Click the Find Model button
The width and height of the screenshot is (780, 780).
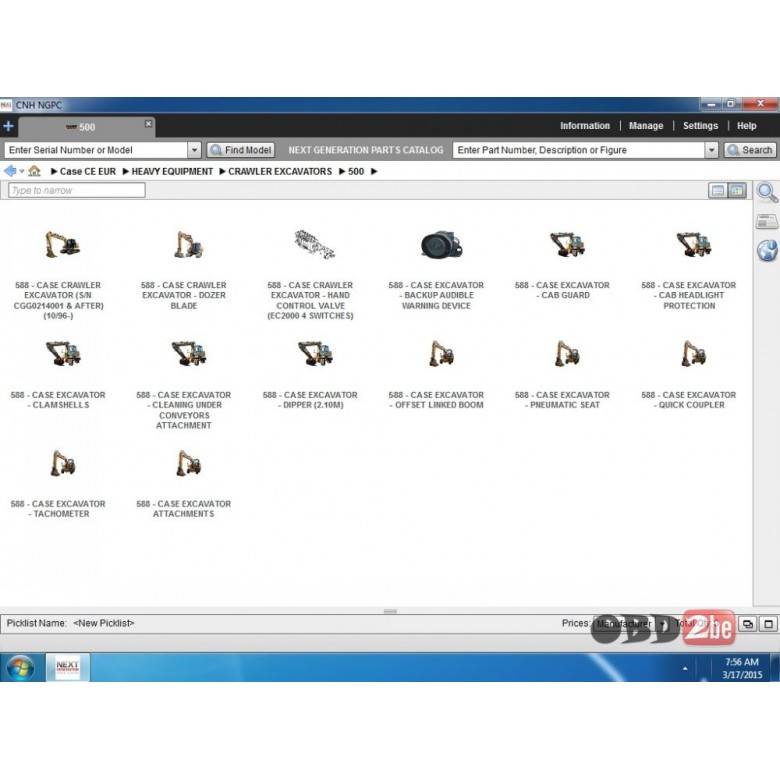pyautogui.click(x=241, y=150)
